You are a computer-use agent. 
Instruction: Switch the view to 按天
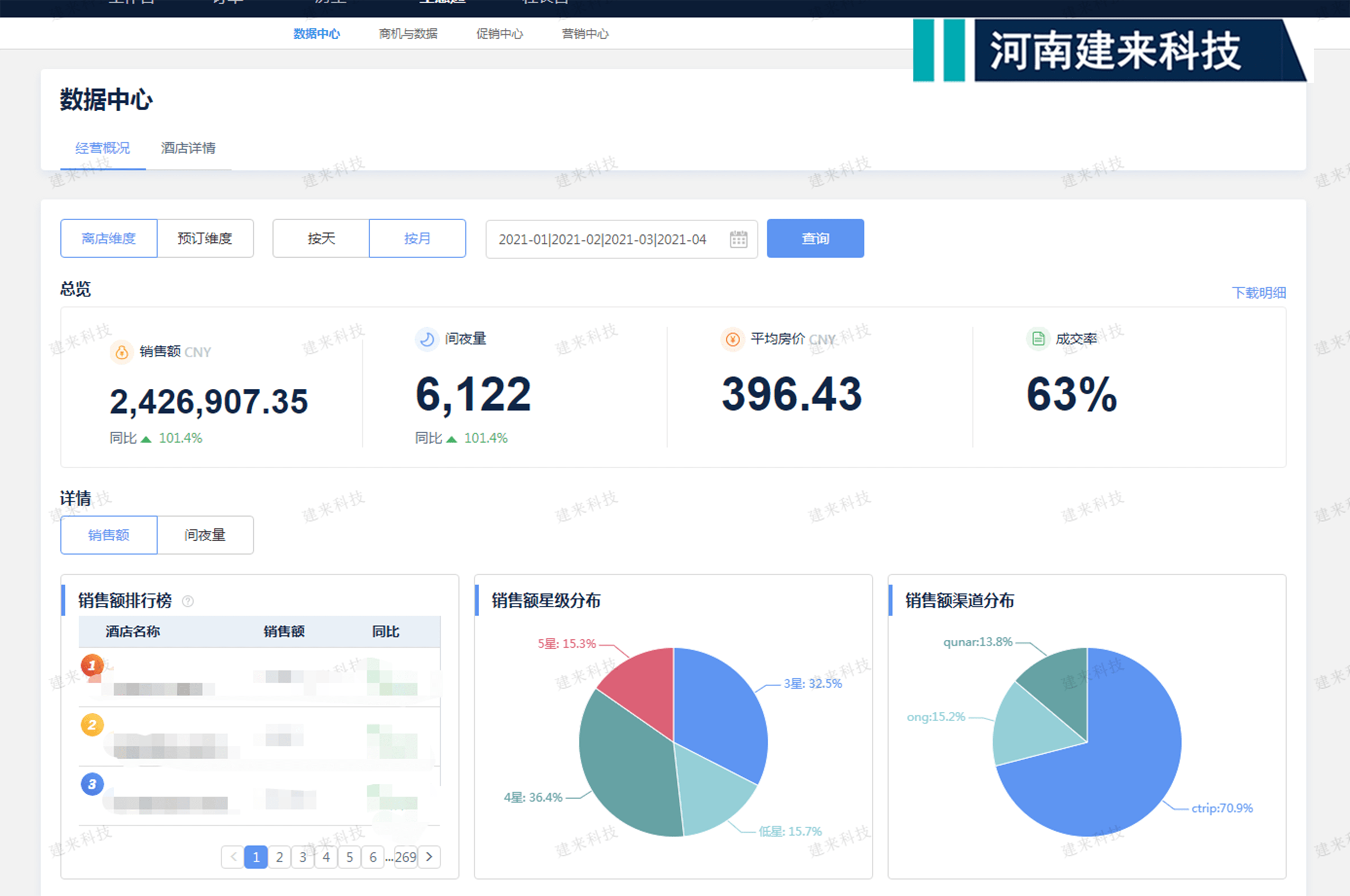coord(321,238)
